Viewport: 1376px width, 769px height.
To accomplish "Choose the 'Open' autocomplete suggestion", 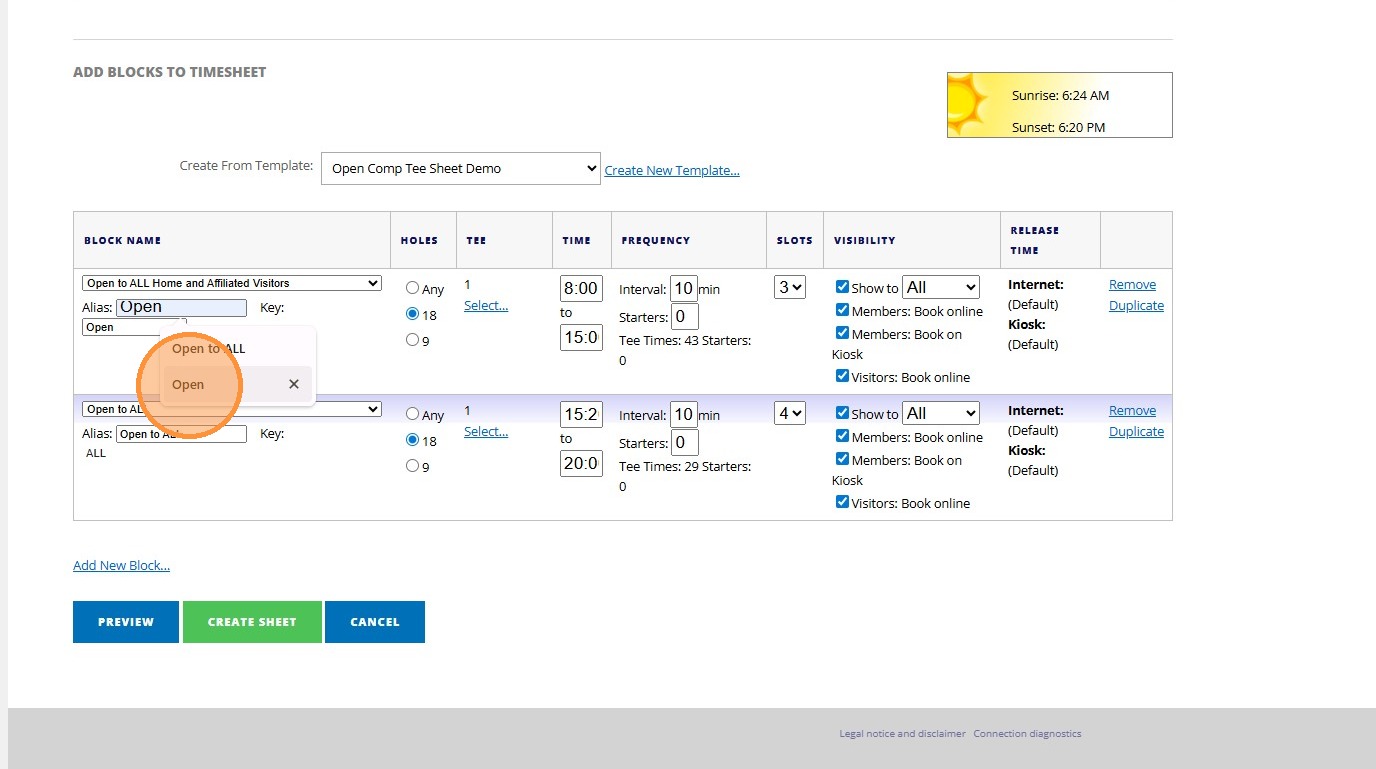I will point(188,384).
